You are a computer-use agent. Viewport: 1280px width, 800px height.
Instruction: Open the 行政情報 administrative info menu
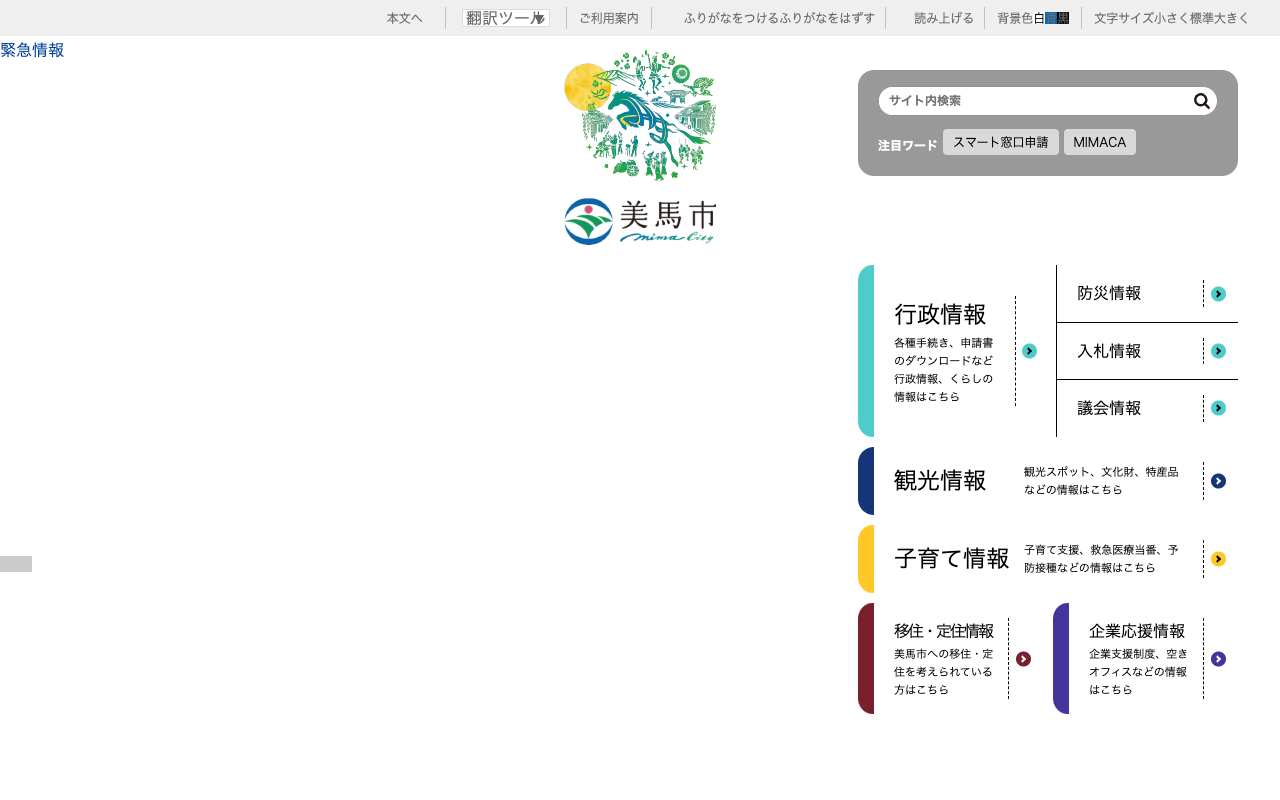pyautogui.click(x=956, y=351)
